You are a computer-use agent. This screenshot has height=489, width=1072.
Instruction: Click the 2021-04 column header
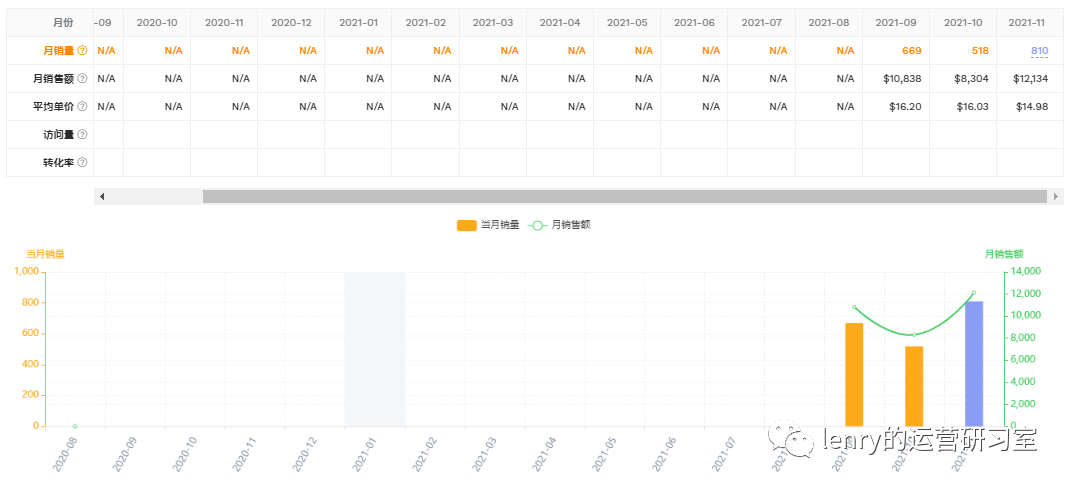point(560,23)
